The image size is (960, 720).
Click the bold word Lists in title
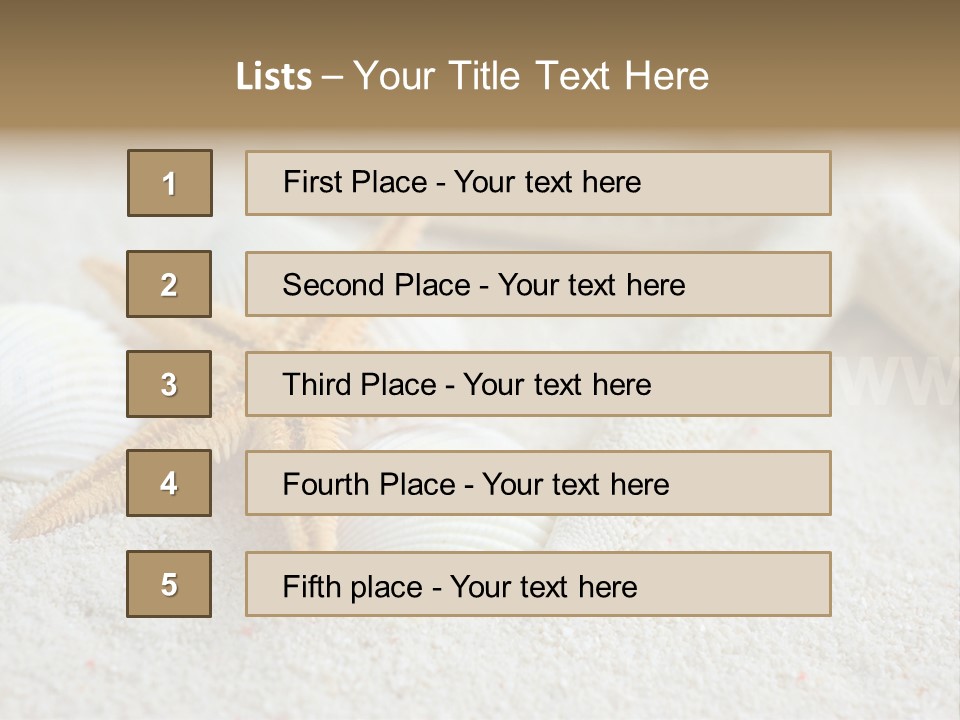(274, 77)
